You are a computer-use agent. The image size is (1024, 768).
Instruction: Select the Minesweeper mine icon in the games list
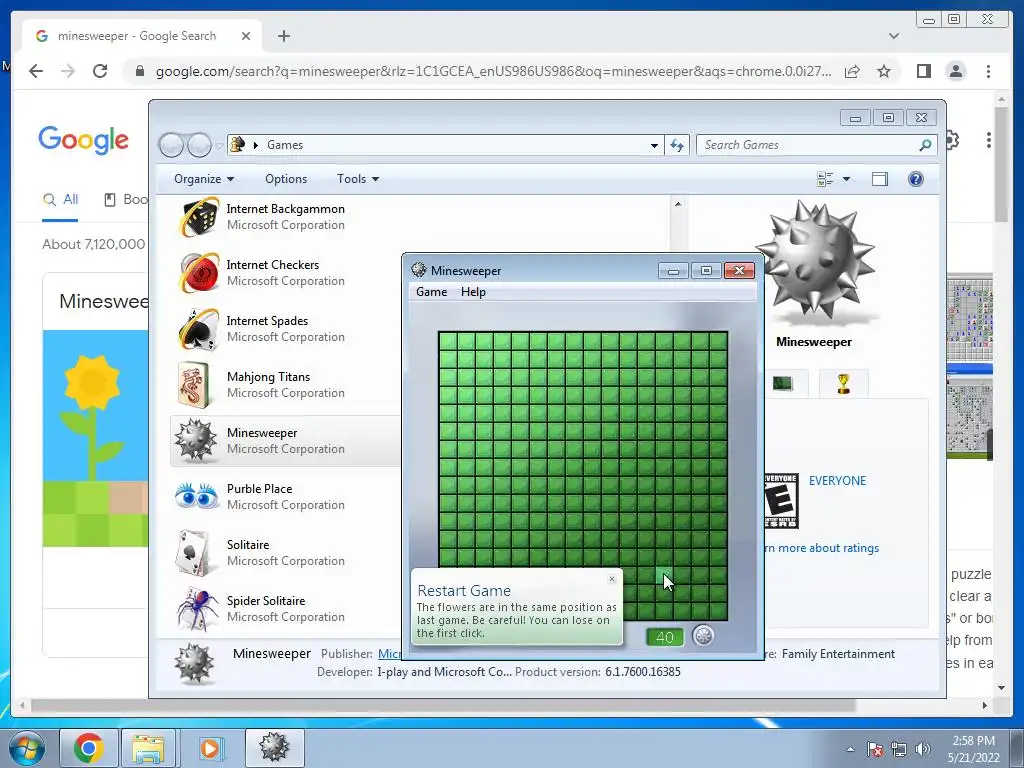pos(195,440)
